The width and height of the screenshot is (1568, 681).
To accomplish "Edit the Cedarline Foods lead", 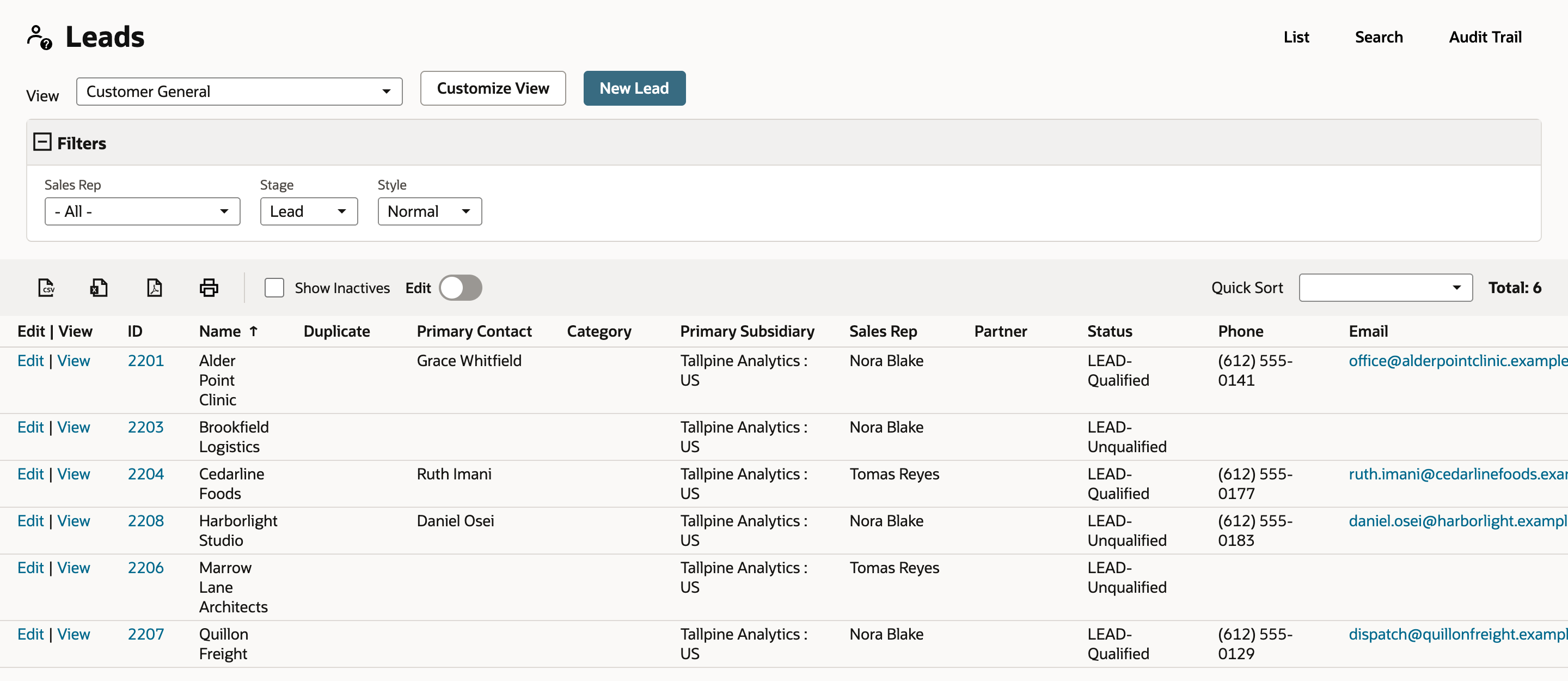I will (30, 474).
